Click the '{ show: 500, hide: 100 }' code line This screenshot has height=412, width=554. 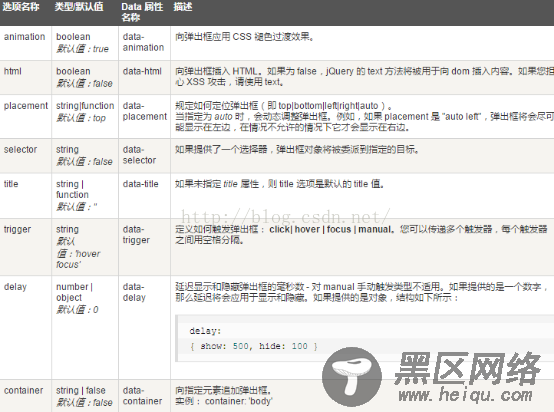click(x=254, y=346)
